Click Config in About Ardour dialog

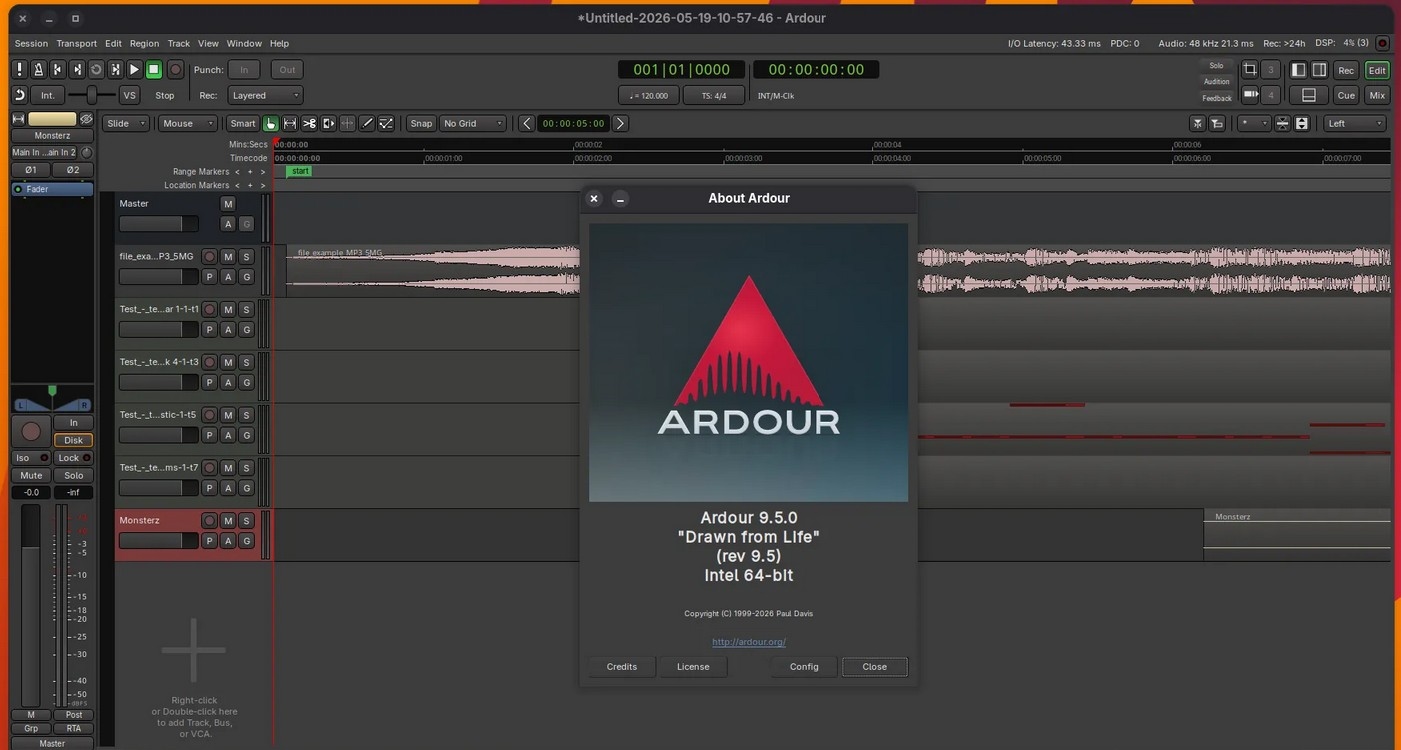click(x=804, y=667)
